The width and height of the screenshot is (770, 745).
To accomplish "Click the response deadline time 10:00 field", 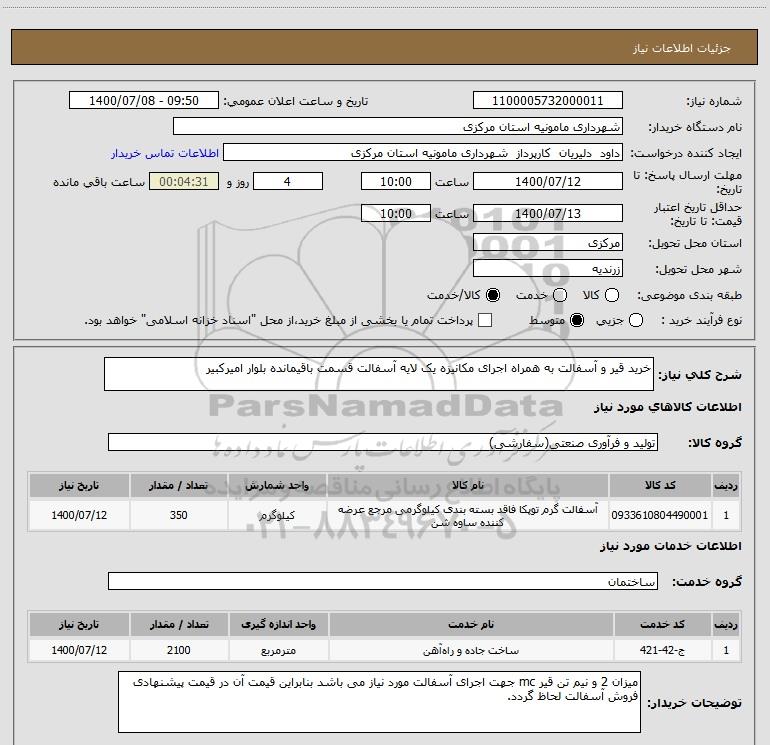I will coord(396,182).
